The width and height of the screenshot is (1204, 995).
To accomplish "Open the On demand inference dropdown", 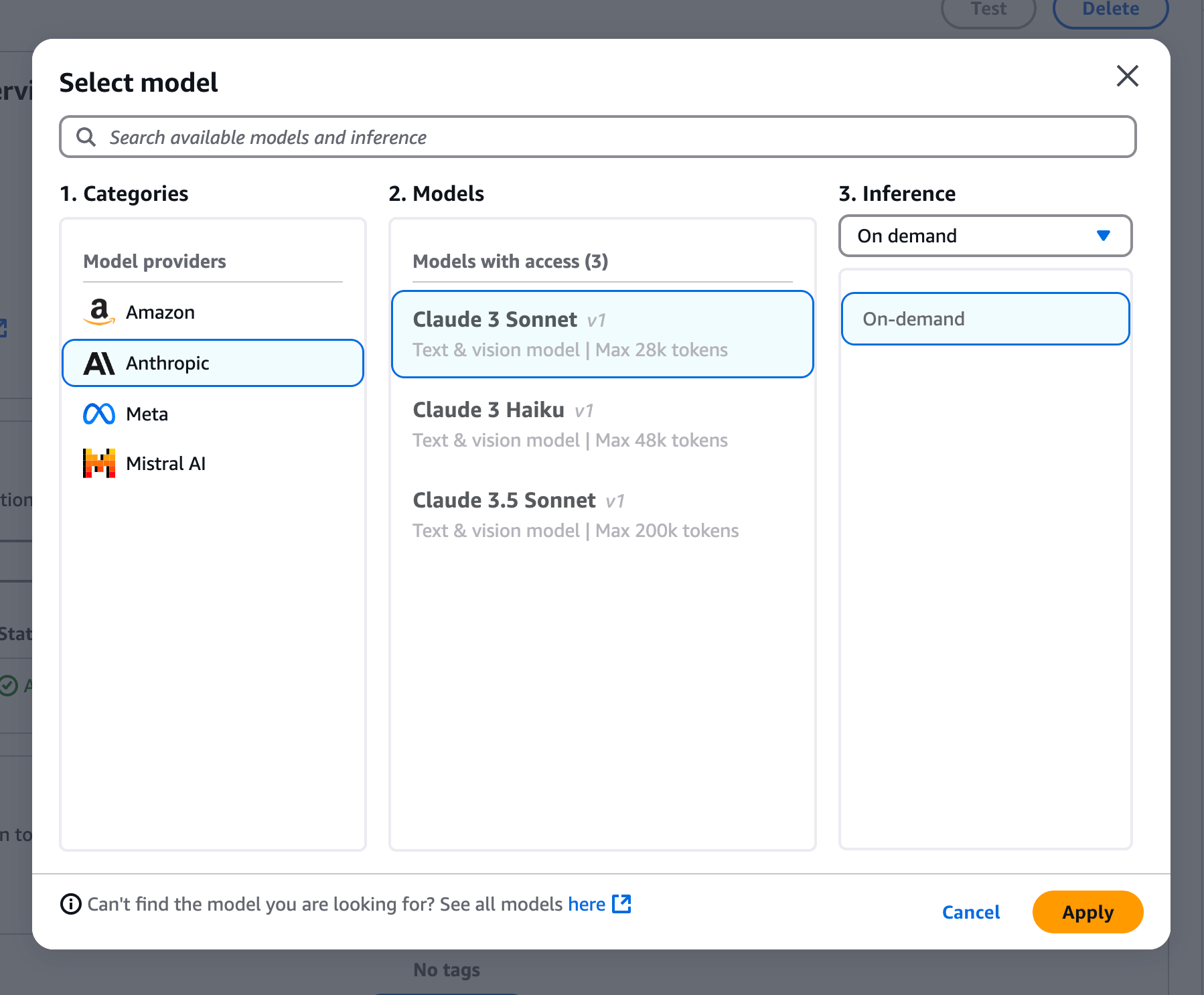I will (984, 236).
